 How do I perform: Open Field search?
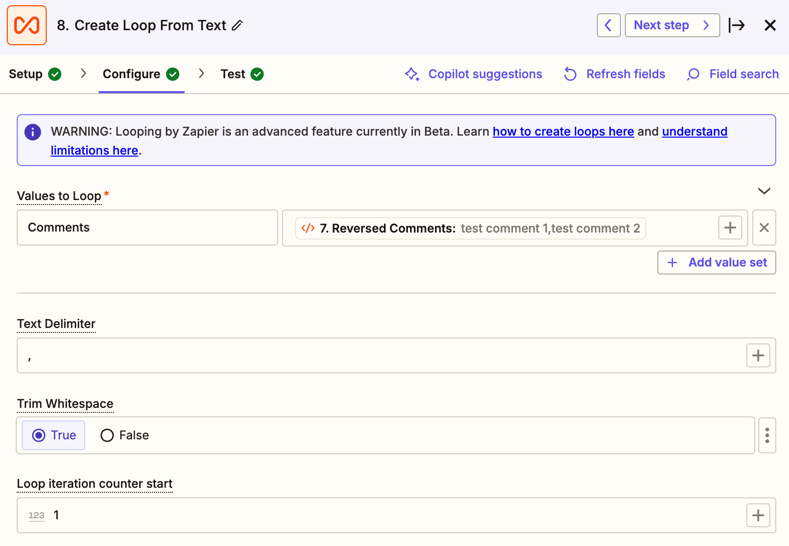pyautogui.click(x=733, y=74)
